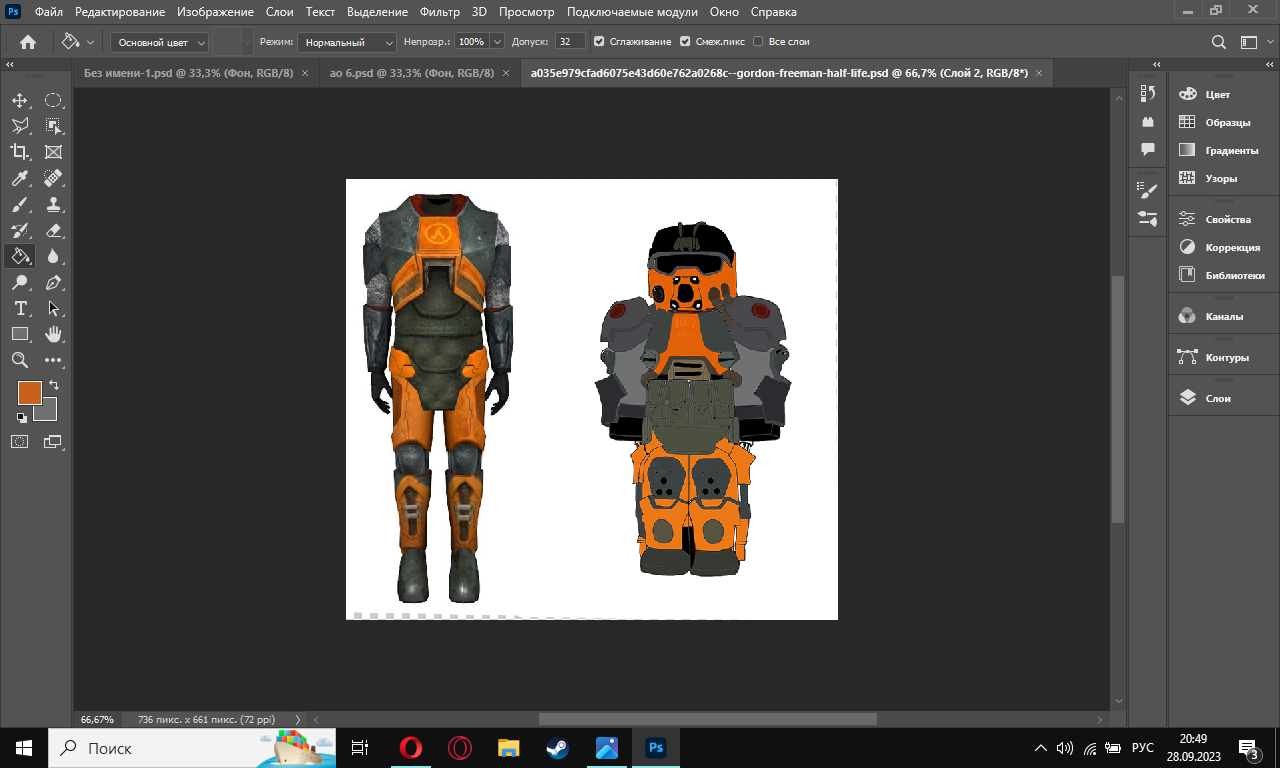This screenshot has width=1280, height=768.
Task: Collapse the left tools panel arrows
Action: tap(10, 64)
